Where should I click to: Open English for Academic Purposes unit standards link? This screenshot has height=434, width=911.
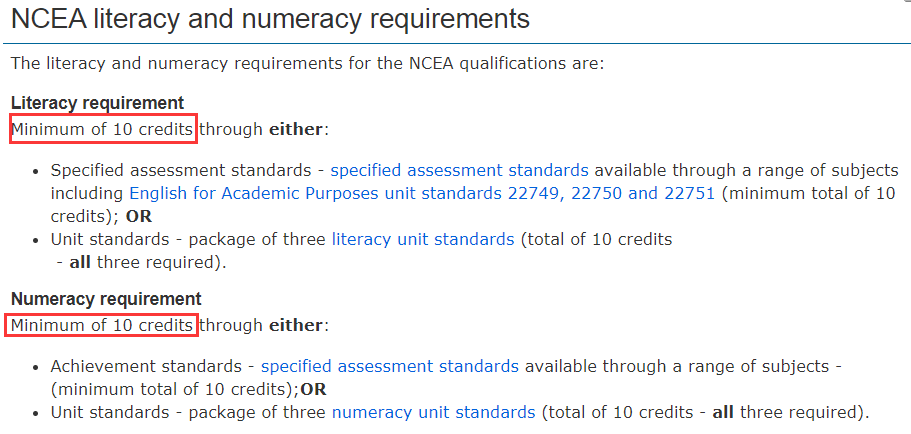tap(422, 193)
